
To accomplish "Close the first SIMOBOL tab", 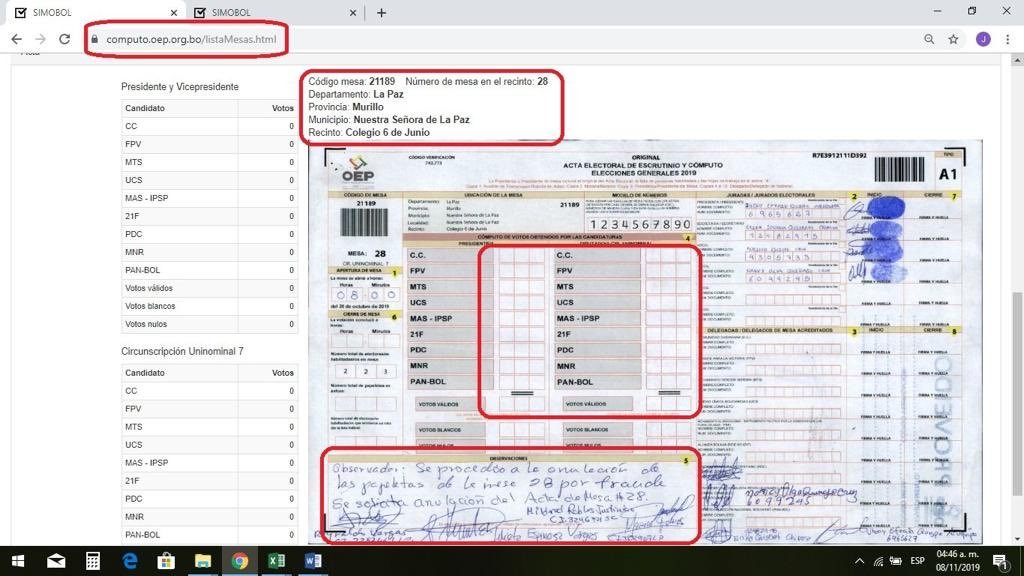I will [174, 12].
